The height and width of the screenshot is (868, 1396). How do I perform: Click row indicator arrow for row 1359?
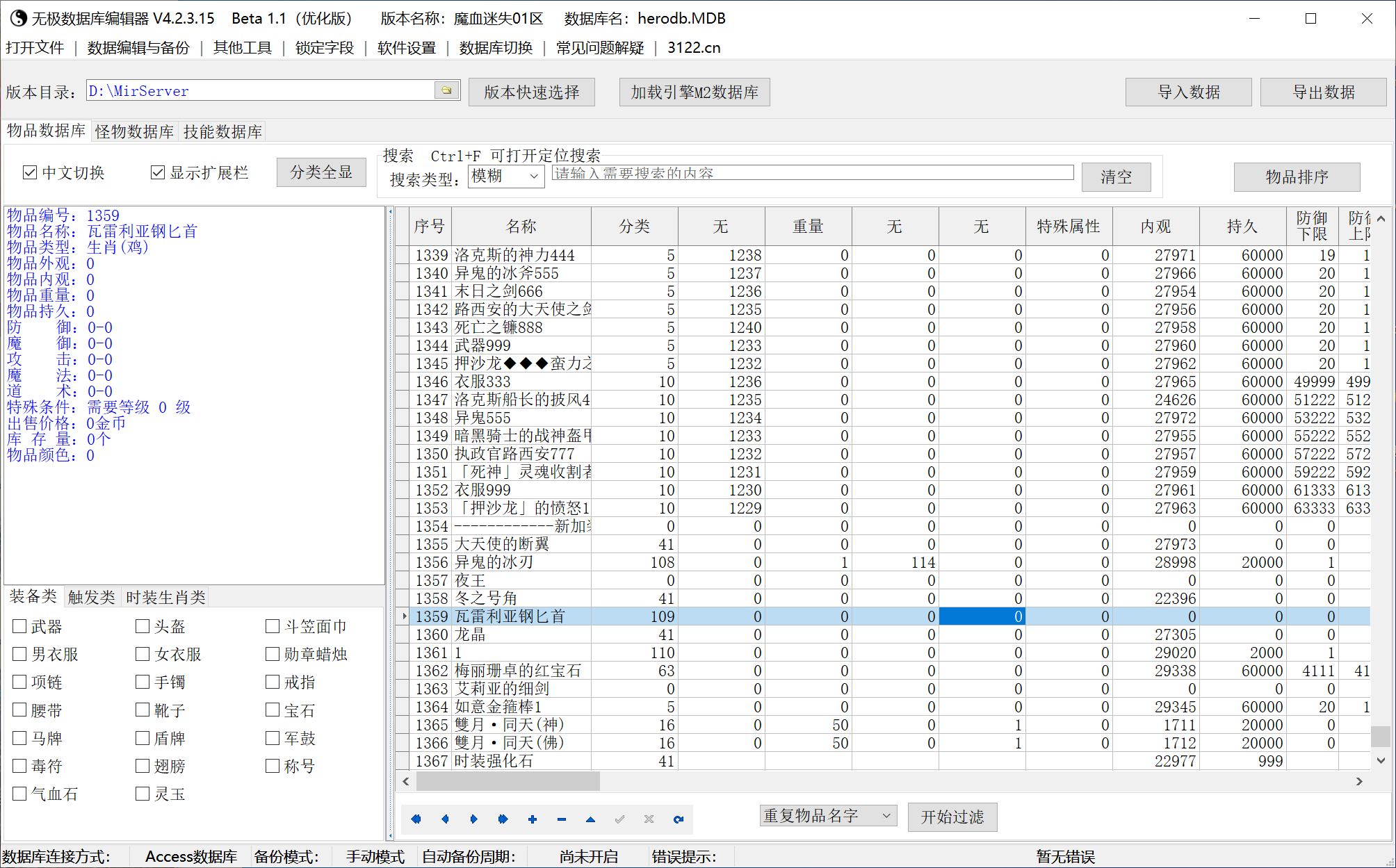[403, 616]
